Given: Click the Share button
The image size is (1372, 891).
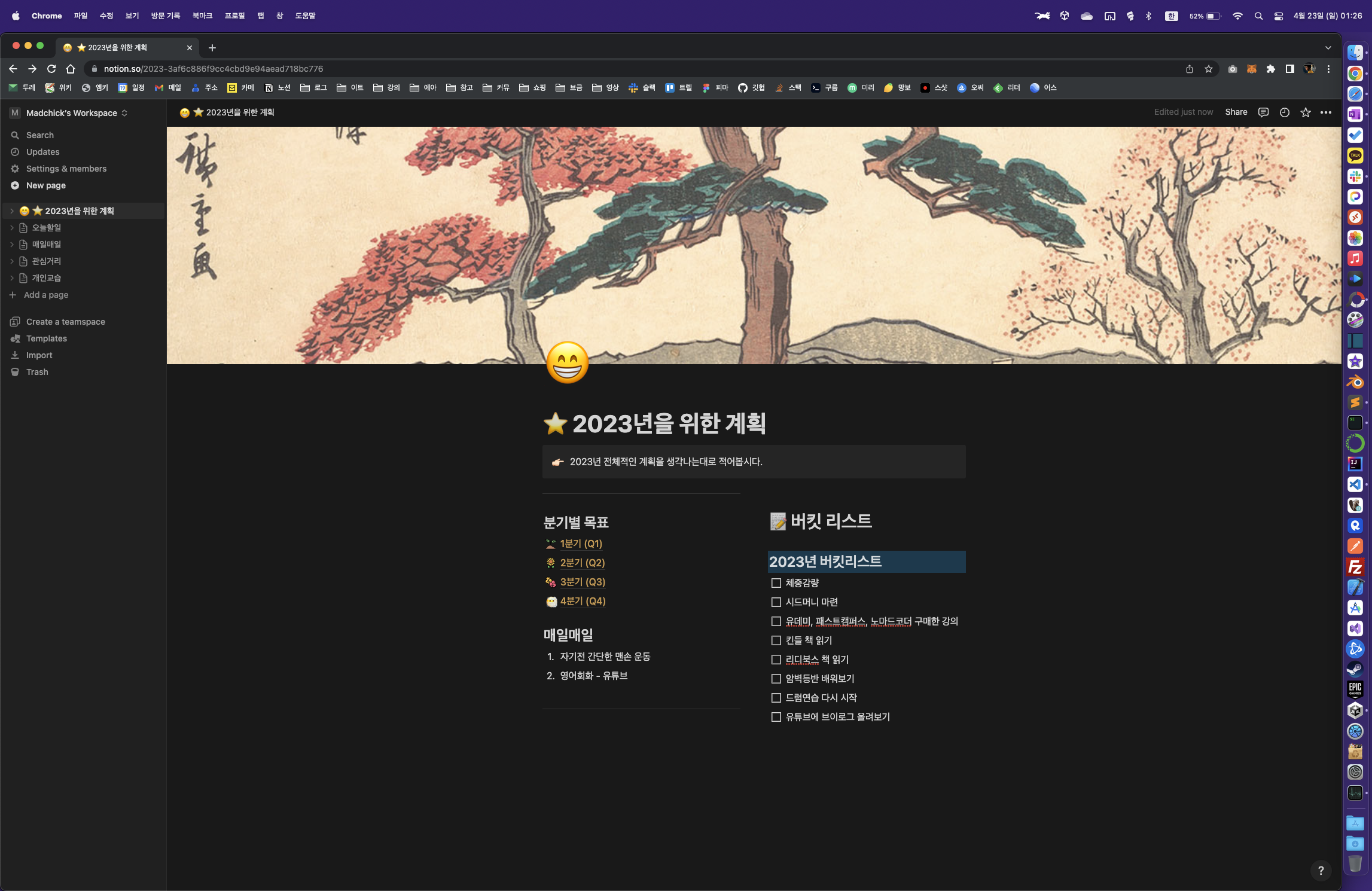Looking at the screenshot, I should tap(1236, 112).
